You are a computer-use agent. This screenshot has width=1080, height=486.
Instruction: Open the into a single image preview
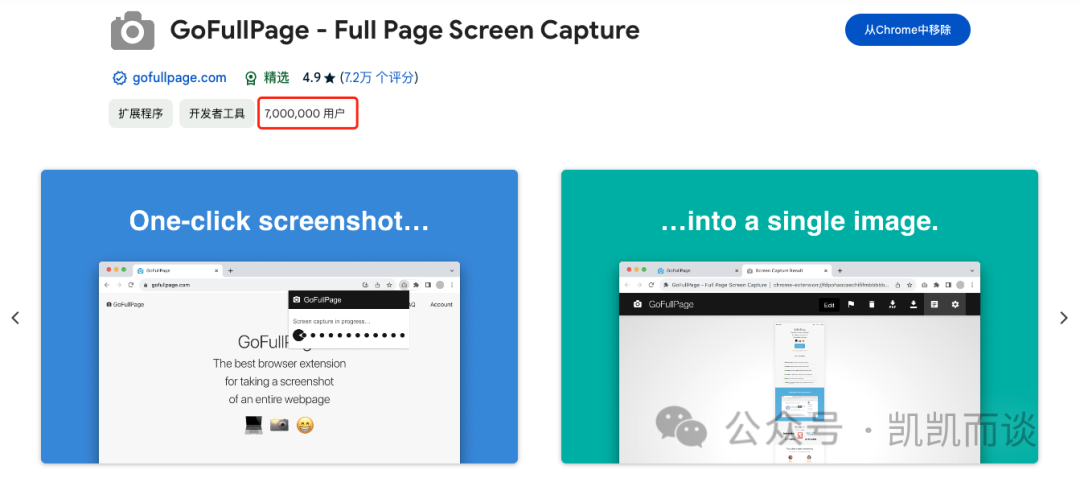click(799, 317)
